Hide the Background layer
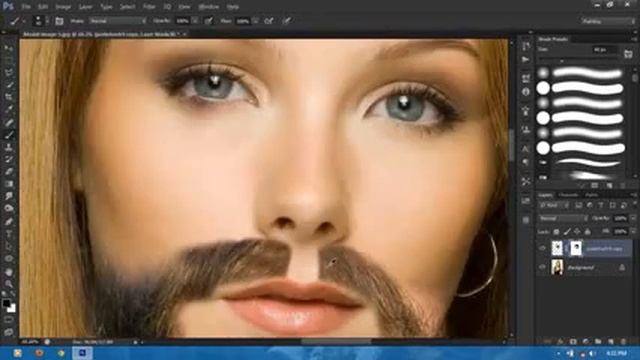 pos(542,267)
